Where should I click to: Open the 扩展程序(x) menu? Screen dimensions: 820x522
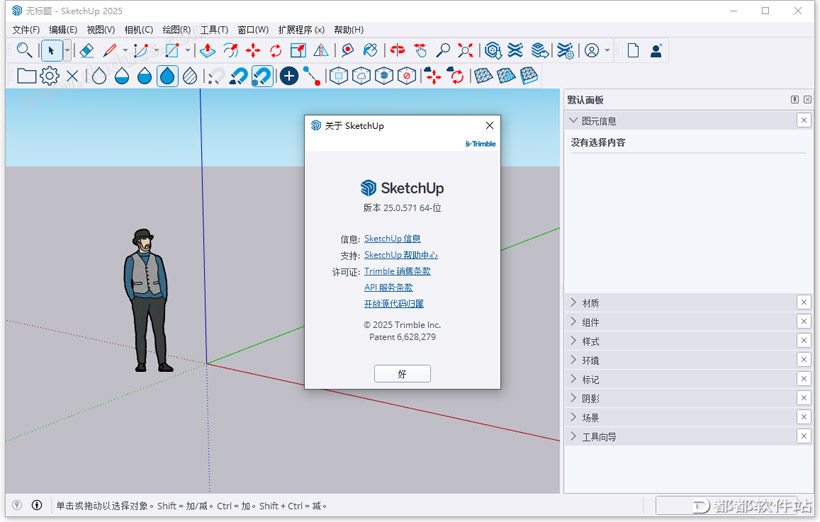(x=301, y=30)
